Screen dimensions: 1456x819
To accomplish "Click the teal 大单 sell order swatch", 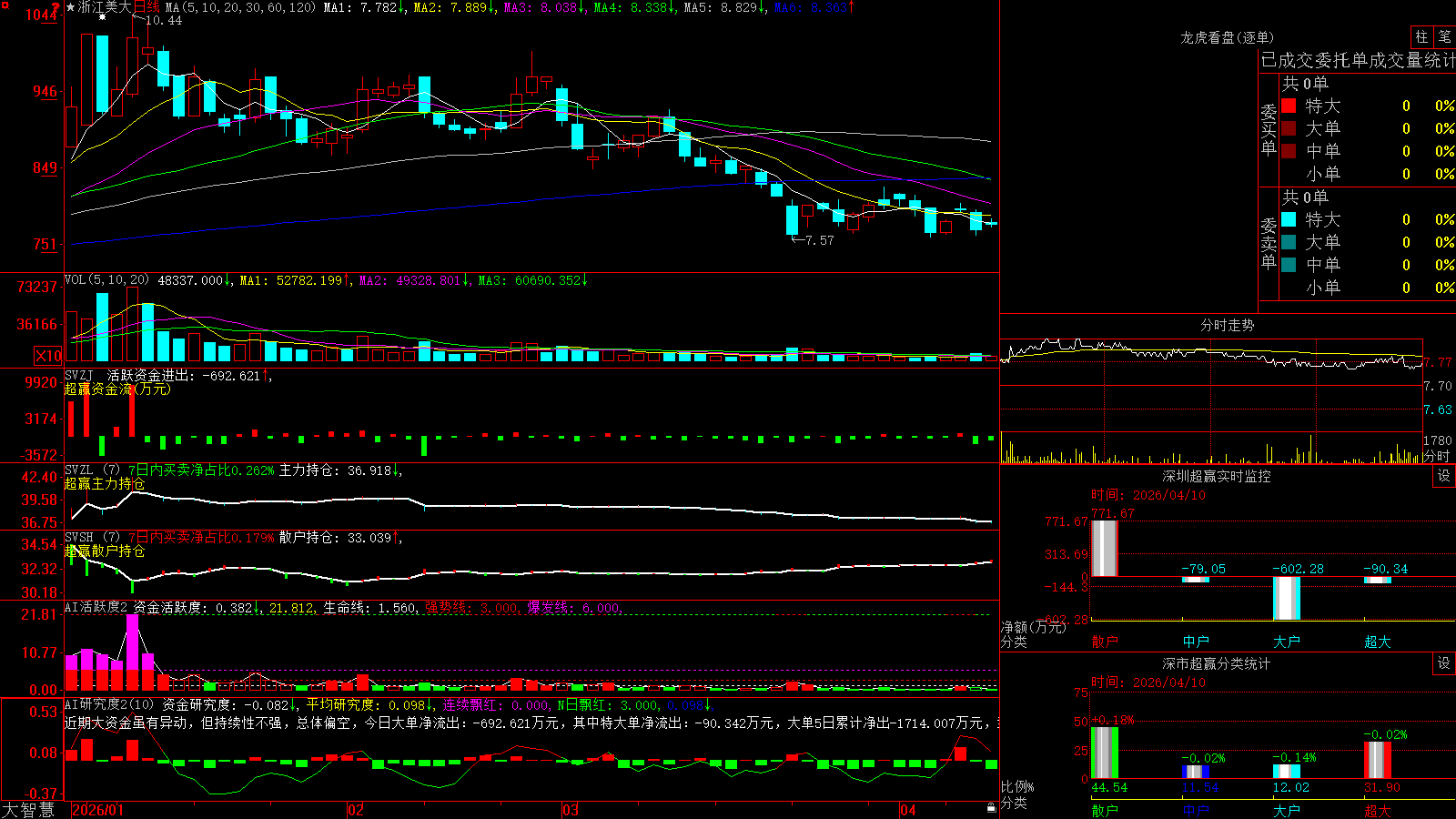I will [1289, 242].
